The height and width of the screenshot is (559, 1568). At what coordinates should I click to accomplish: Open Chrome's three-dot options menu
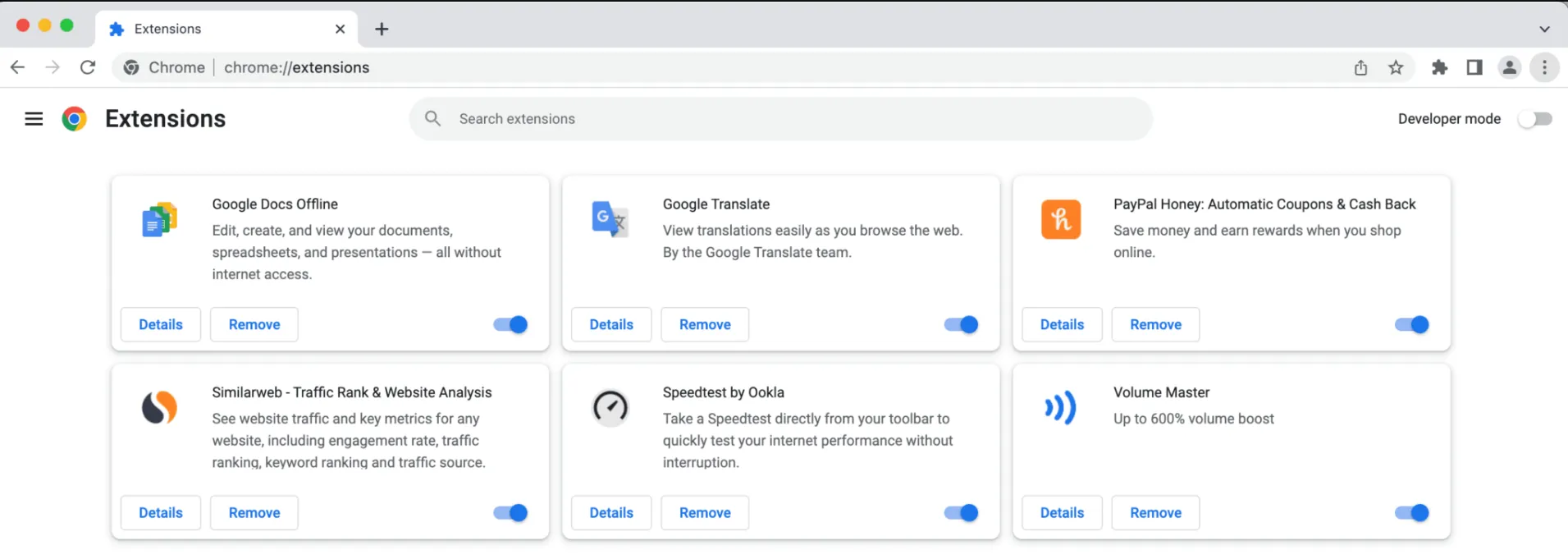click(x=1544, y=67)
